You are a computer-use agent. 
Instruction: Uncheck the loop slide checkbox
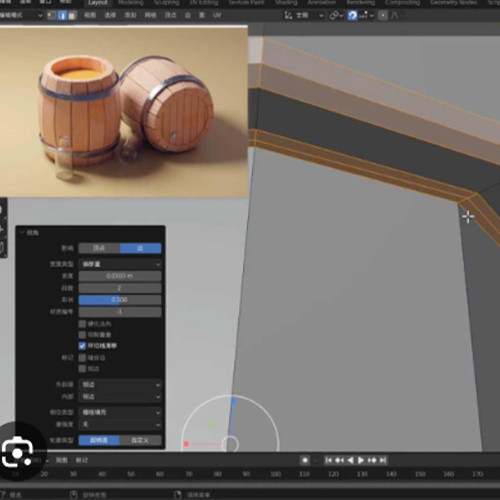(x=82, y=346)
